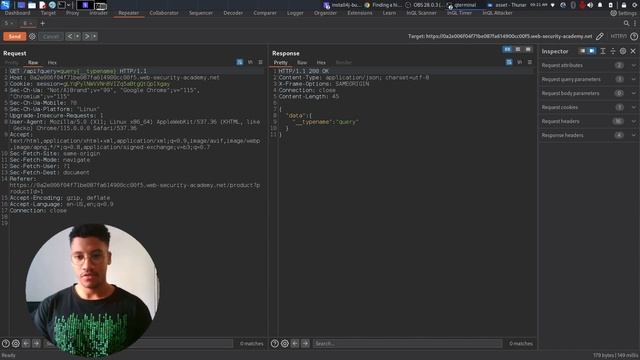Image resolution: width=640 pixels, height=360 pixels.
Task: Select the Response Raw view tab
Action: (302, 62)
